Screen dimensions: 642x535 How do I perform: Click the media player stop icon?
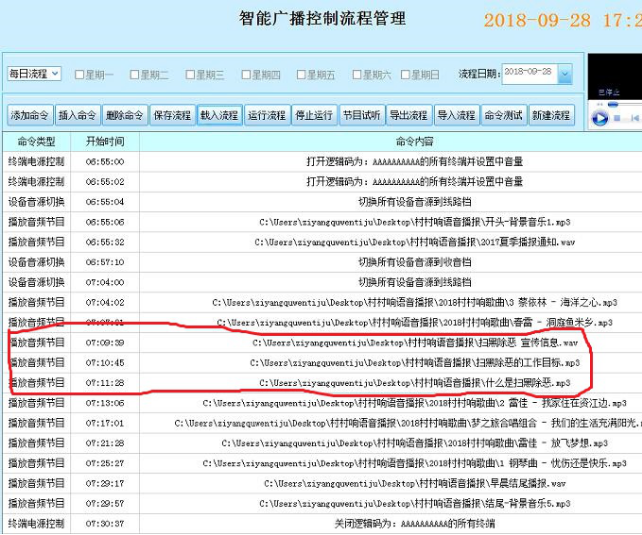[x=619, y=118]
